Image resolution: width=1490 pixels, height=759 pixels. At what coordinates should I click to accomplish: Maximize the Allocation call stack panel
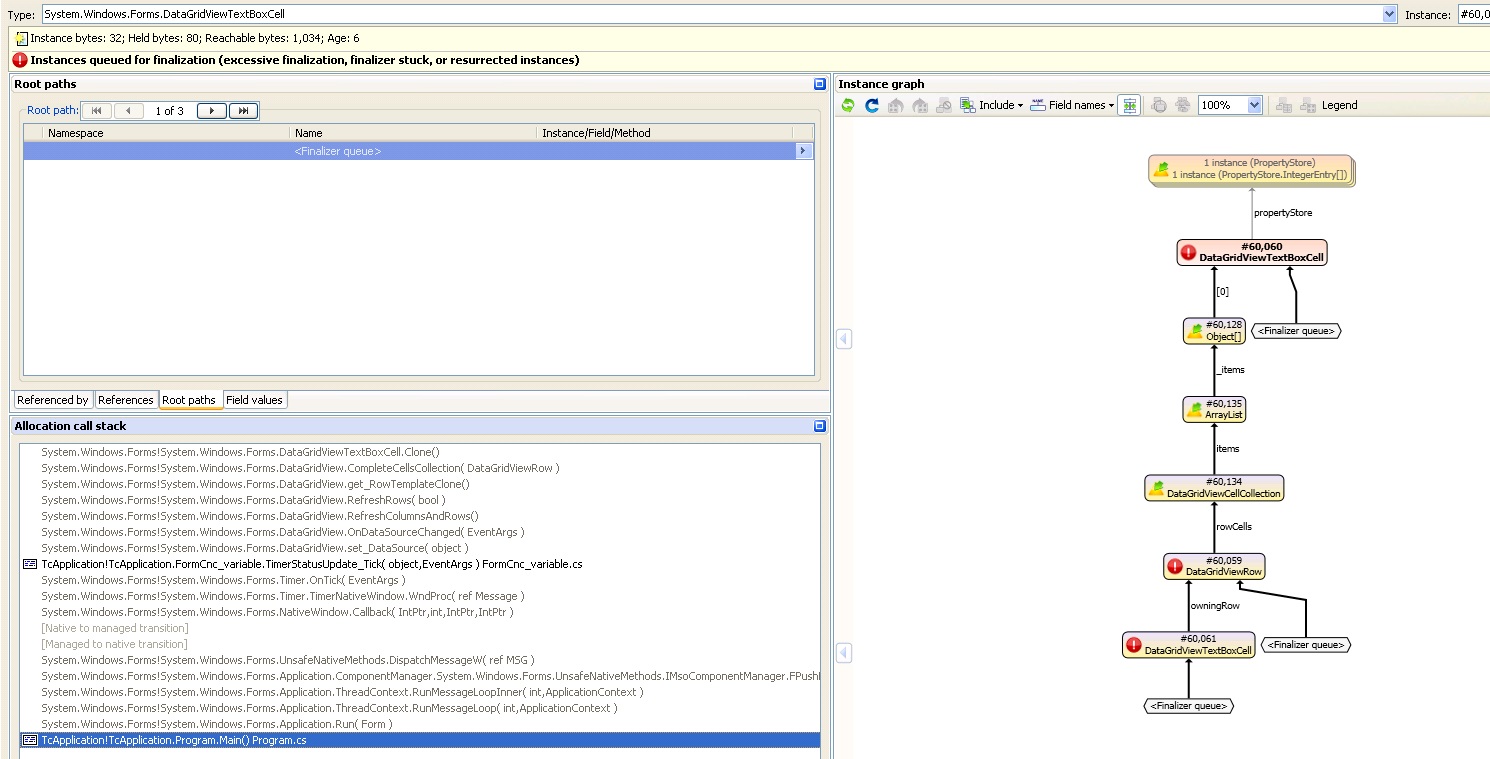[x=820, y=426]
